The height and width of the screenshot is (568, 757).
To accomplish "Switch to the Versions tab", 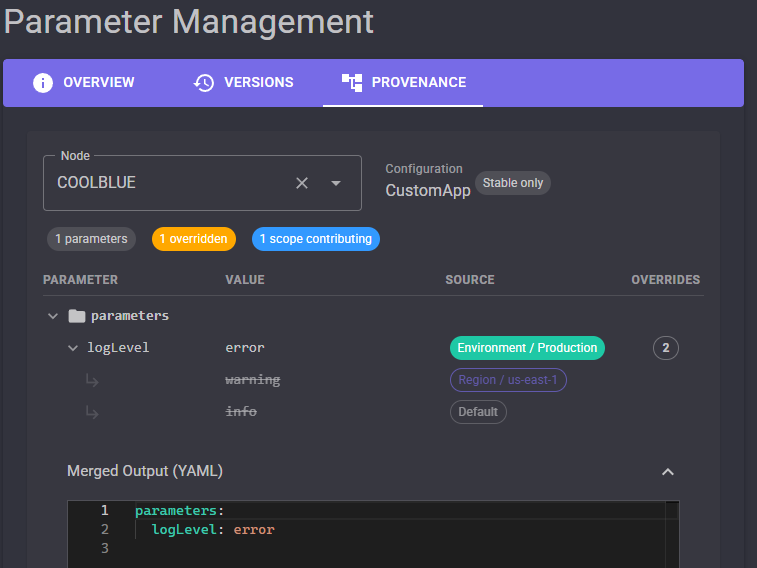I will [243, 83].
